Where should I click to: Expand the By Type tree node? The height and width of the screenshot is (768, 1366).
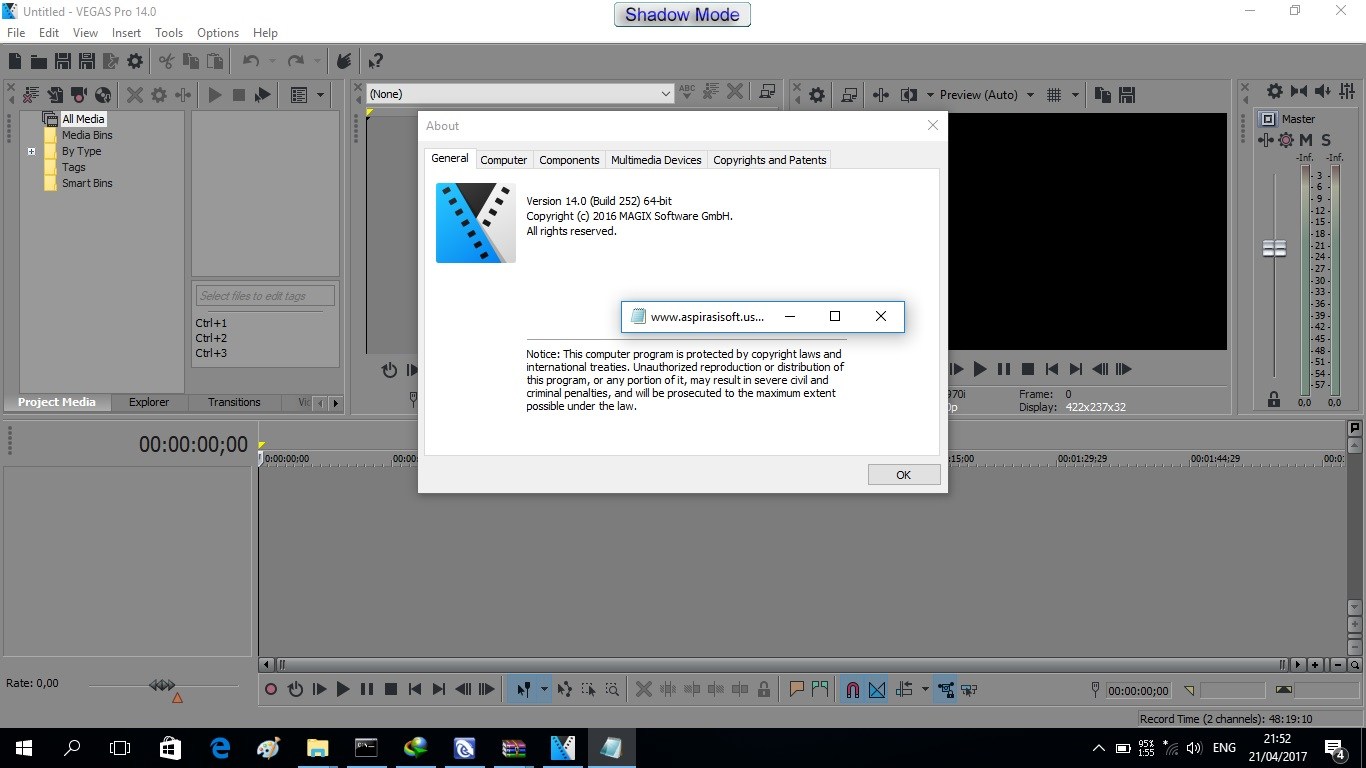click(31, 152)
